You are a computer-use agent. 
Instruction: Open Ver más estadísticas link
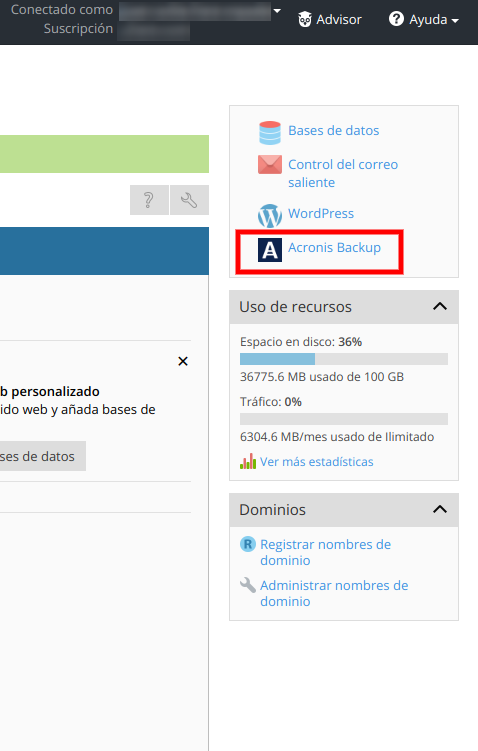pos(317,462)
